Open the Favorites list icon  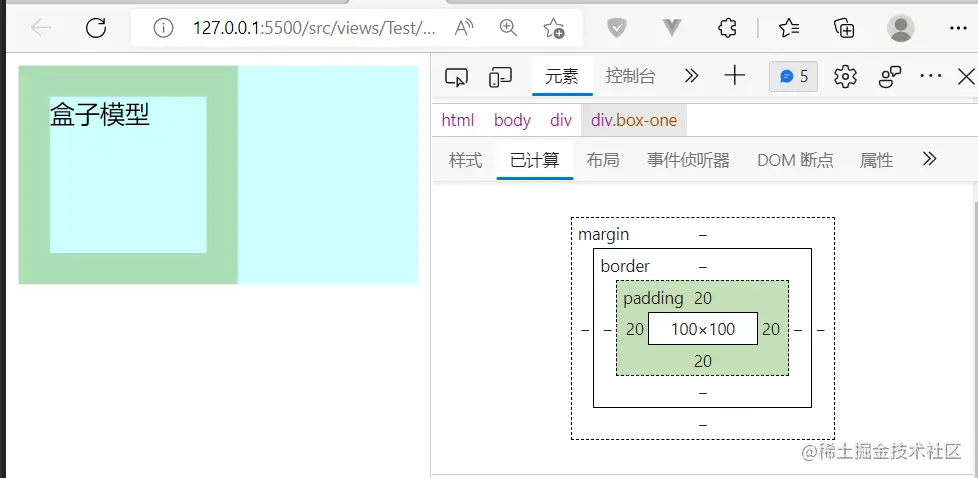pyautogui.click(x=789, y=28)
